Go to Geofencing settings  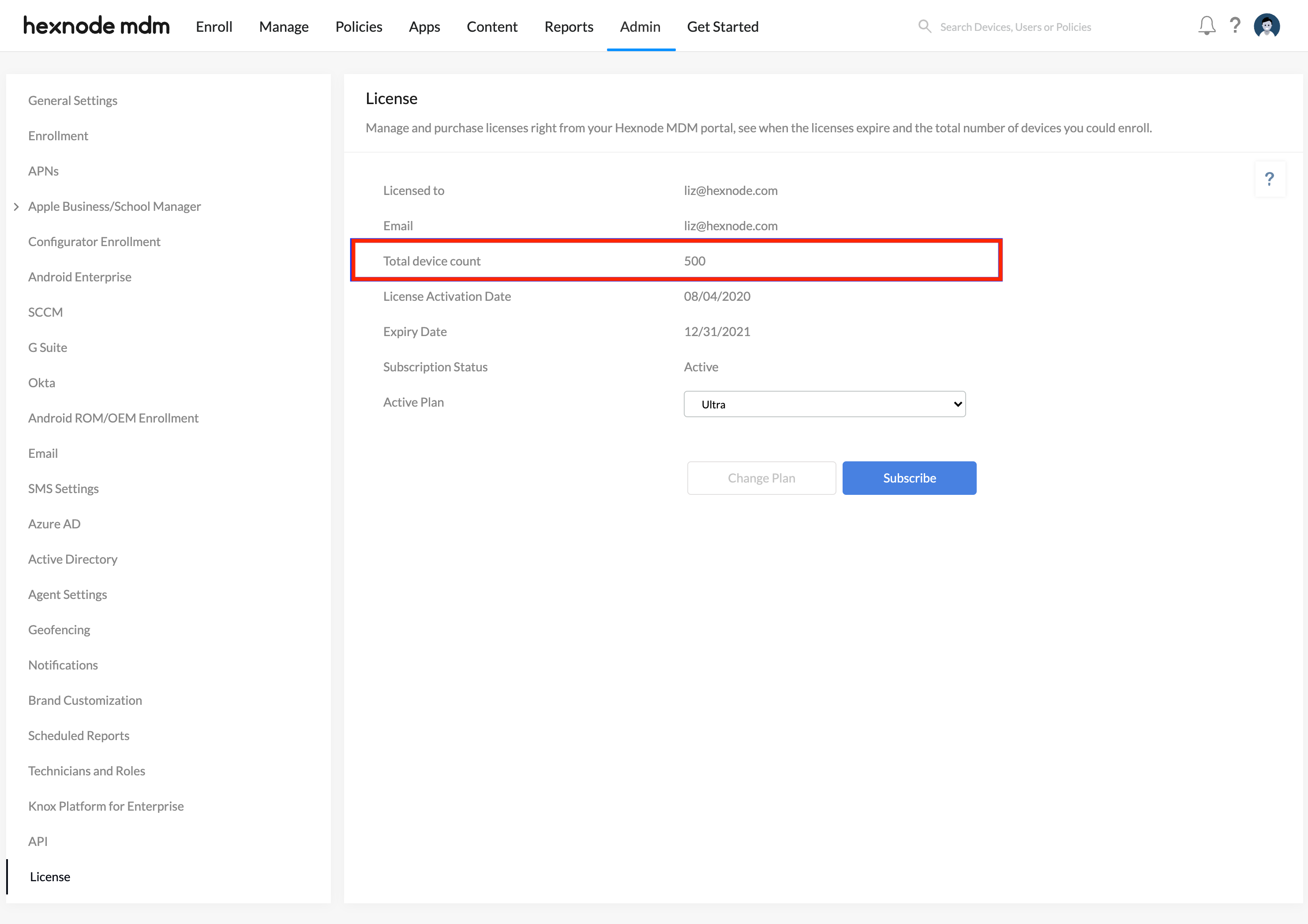tap(59, 630)
